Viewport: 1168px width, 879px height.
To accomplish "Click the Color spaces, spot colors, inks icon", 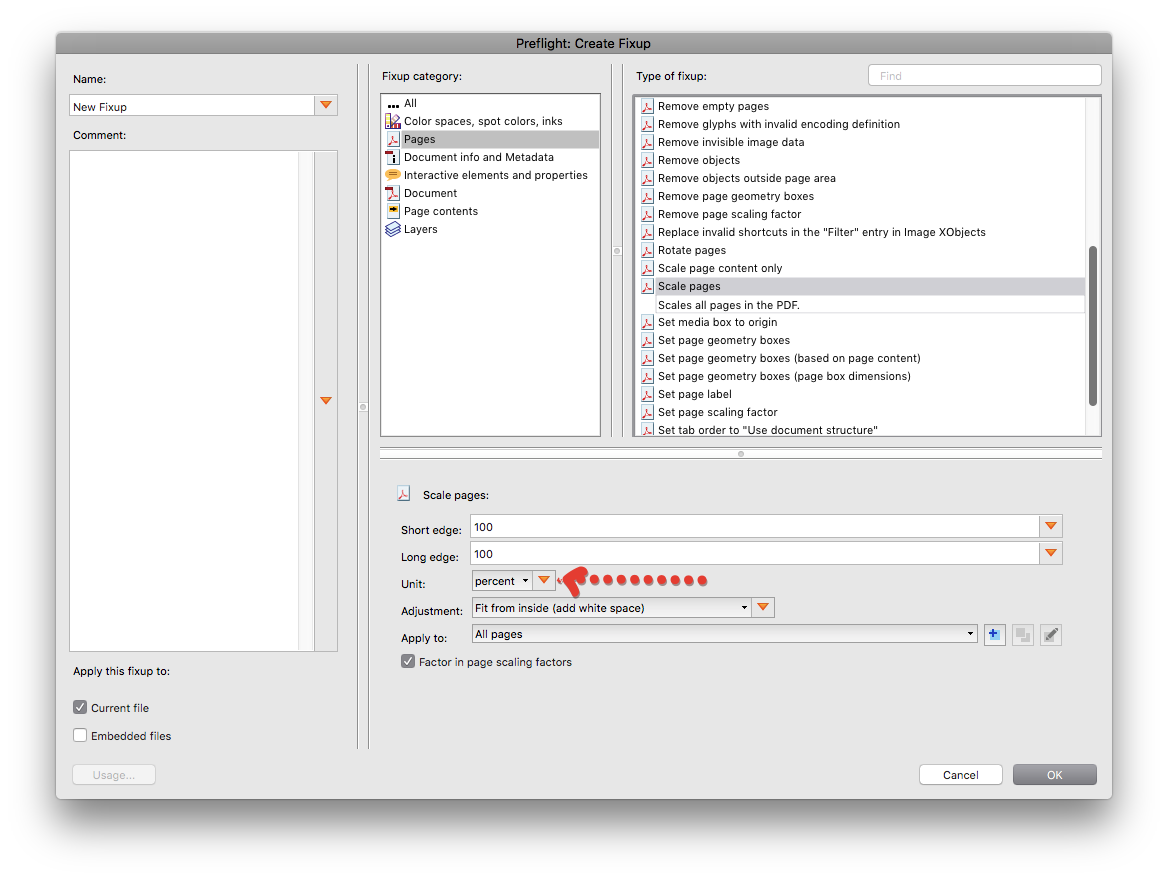I will pos(393,121).
